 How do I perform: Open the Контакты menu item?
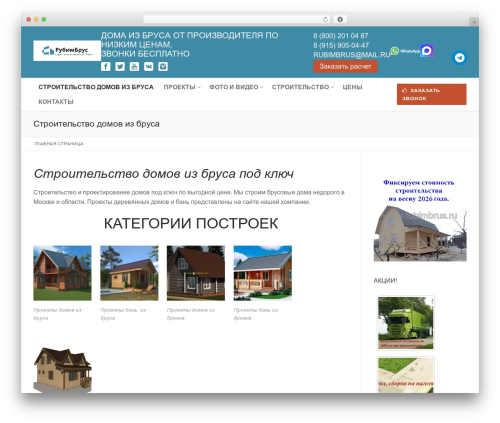[56, 102]
